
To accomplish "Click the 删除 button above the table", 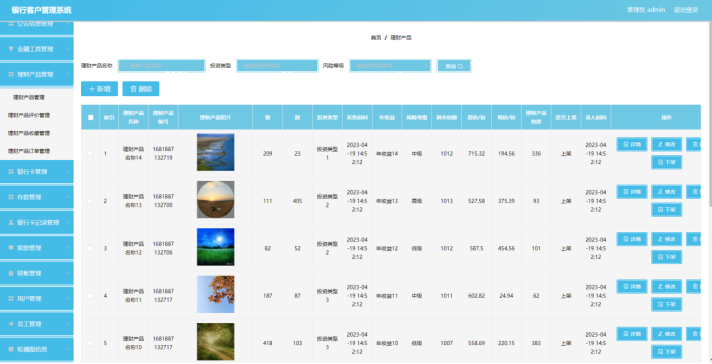I will (x=141, y=89).
